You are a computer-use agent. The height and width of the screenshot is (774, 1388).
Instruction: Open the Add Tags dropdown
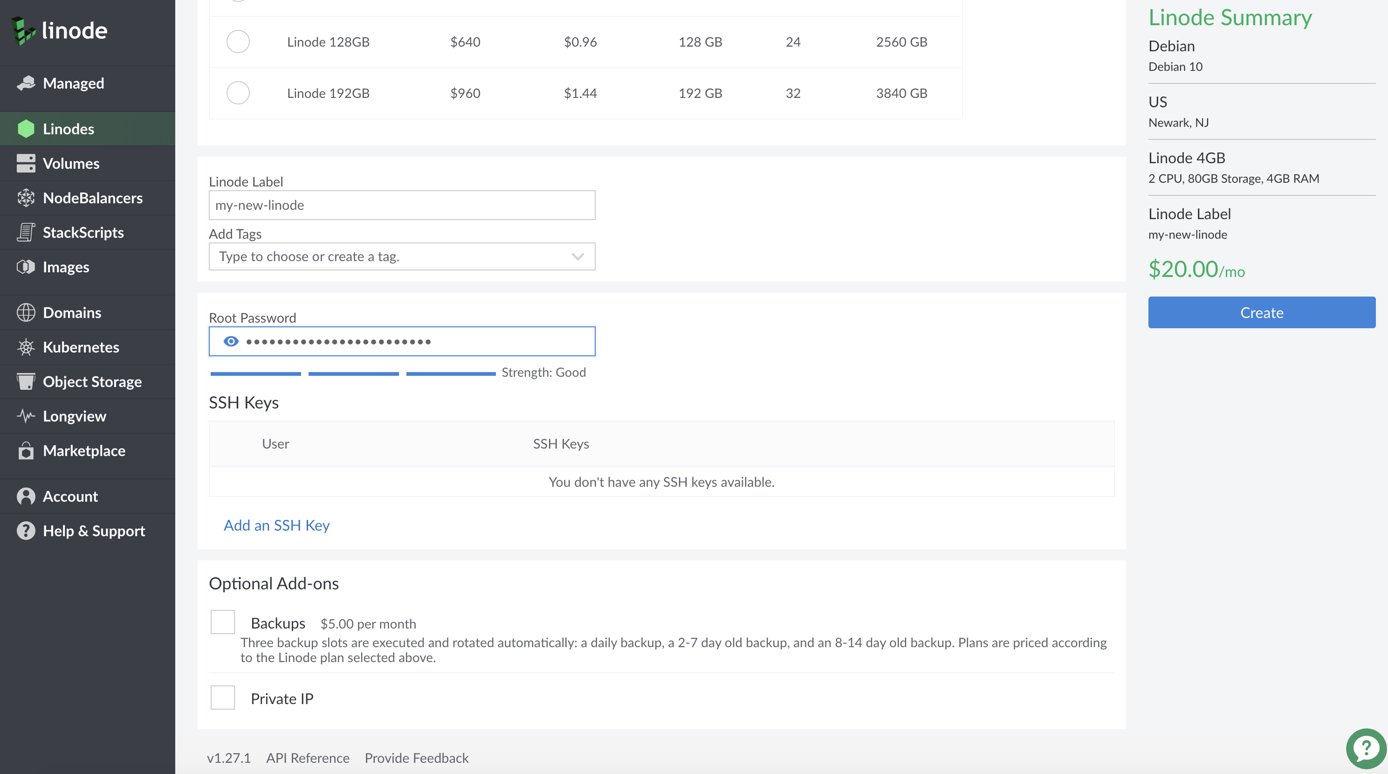click(x=401, y=256)
